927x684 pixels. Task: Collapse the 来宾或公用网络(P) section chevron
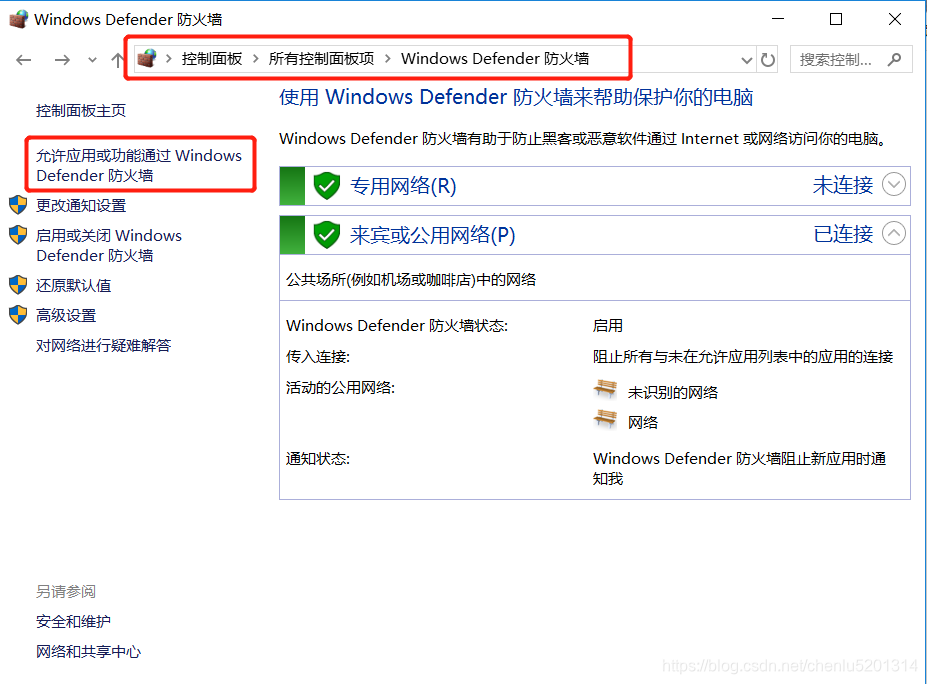pyautogui.click(x=893, y=234)
